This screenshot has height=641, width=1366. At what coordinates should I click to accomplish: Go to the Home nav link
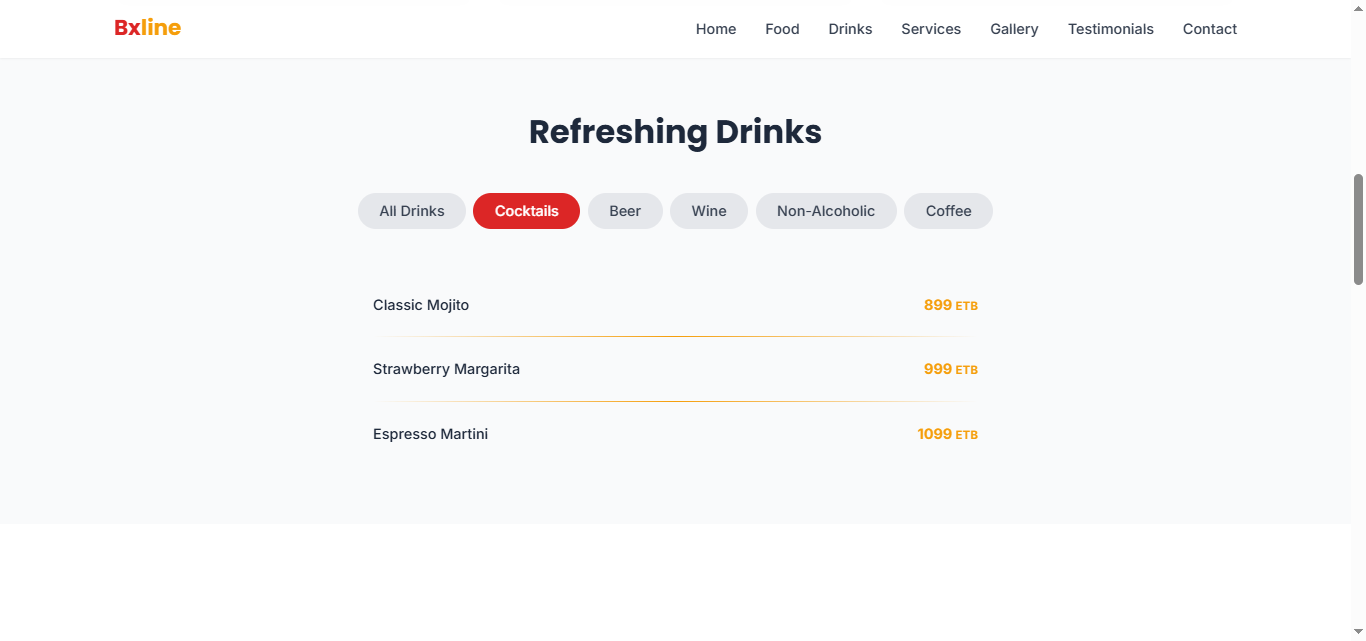tap(715, 29)
